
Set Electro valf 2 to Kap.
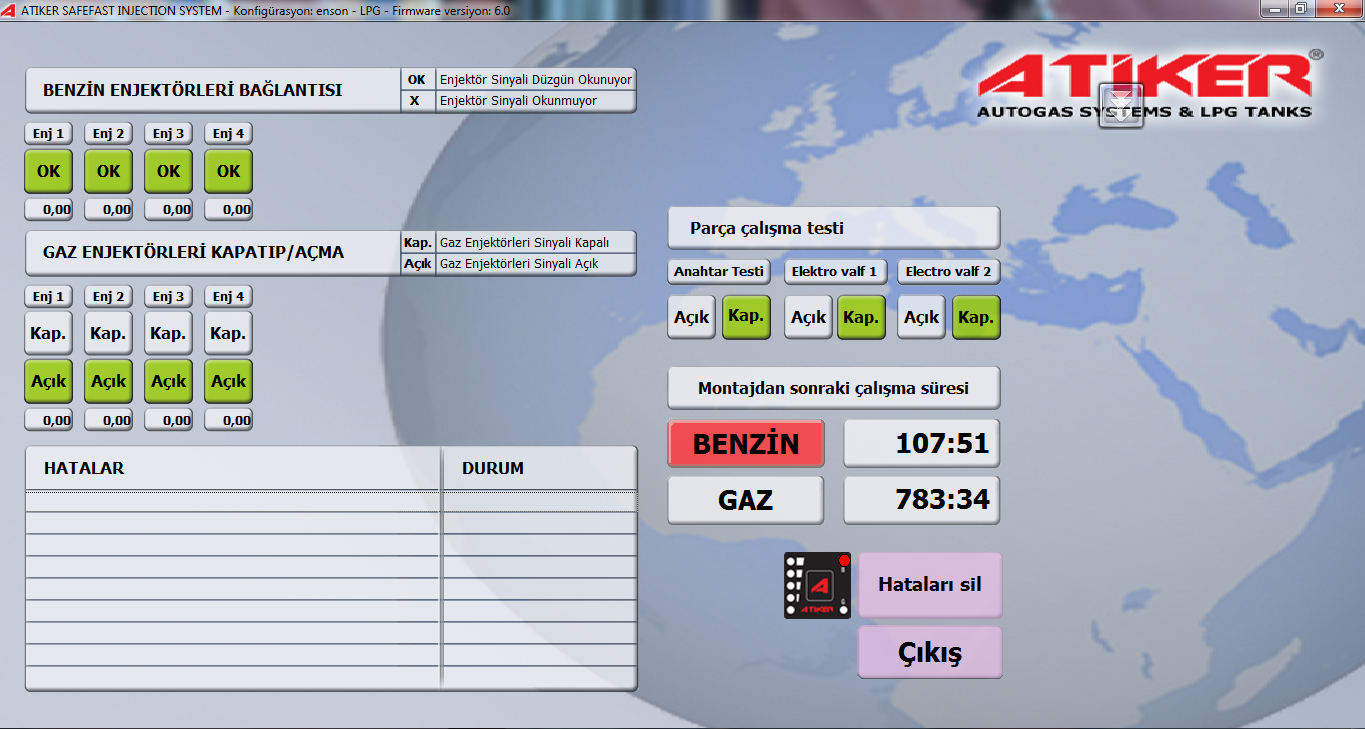(976, 317)
